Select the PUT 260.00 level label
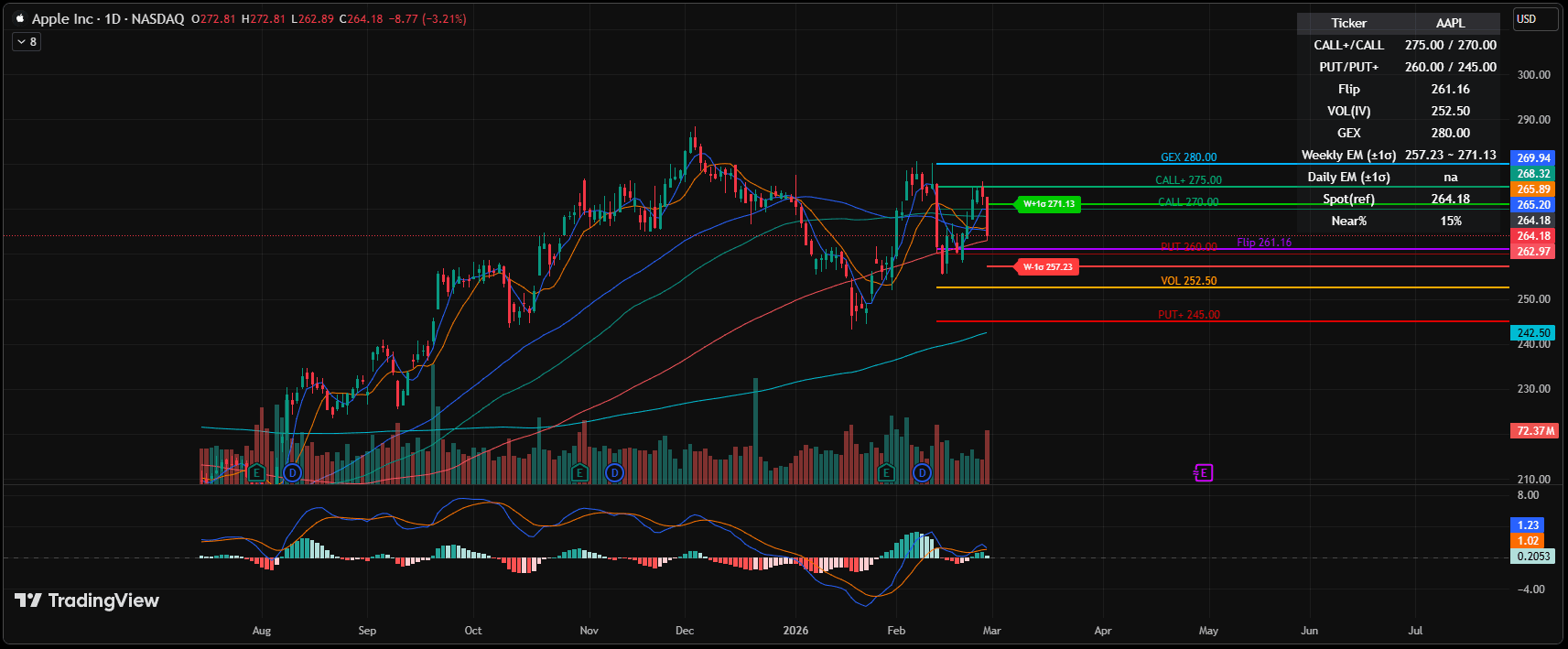Viewport: 1568px width, 649px height. [x=1188, y=247]
